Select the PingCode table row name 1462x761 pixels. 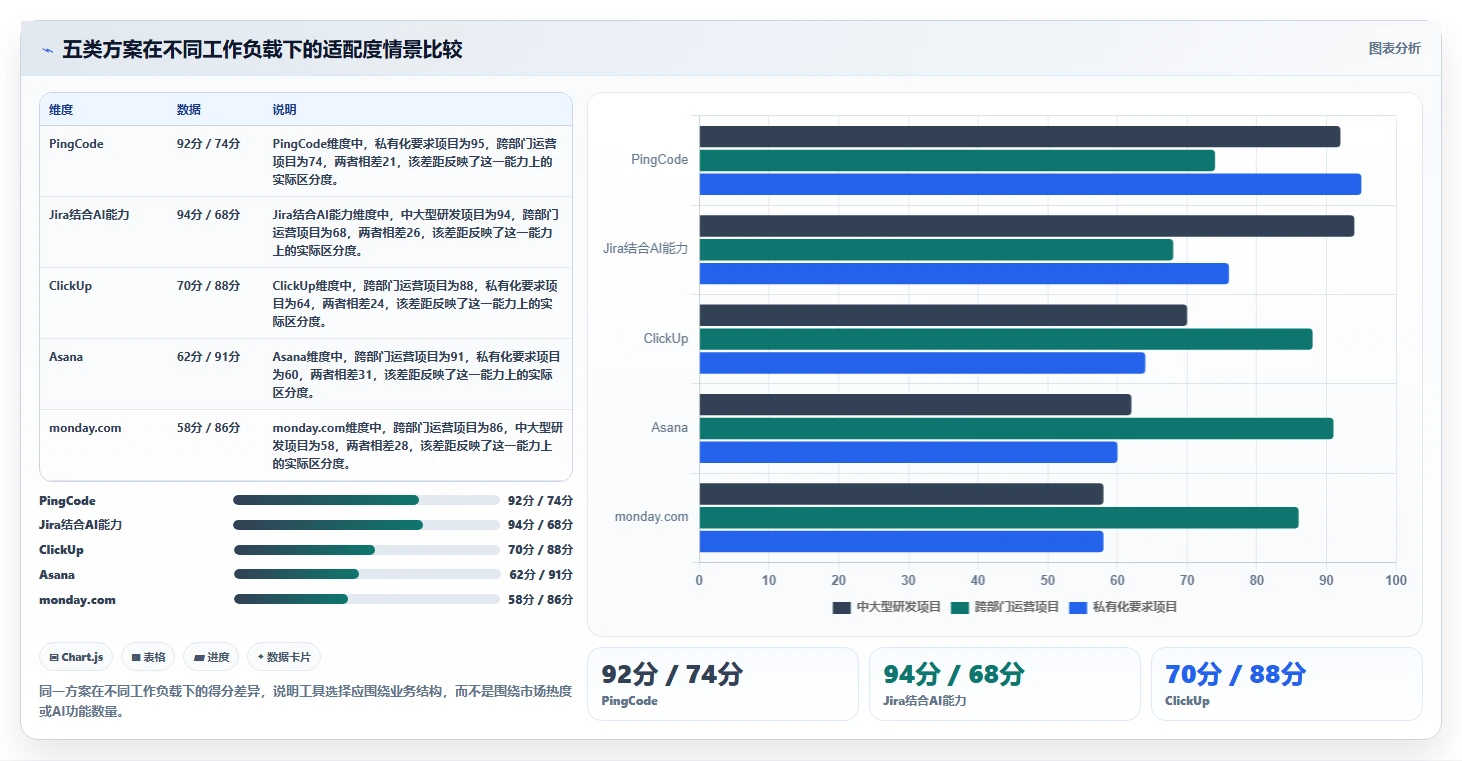(x=76, y=144)
